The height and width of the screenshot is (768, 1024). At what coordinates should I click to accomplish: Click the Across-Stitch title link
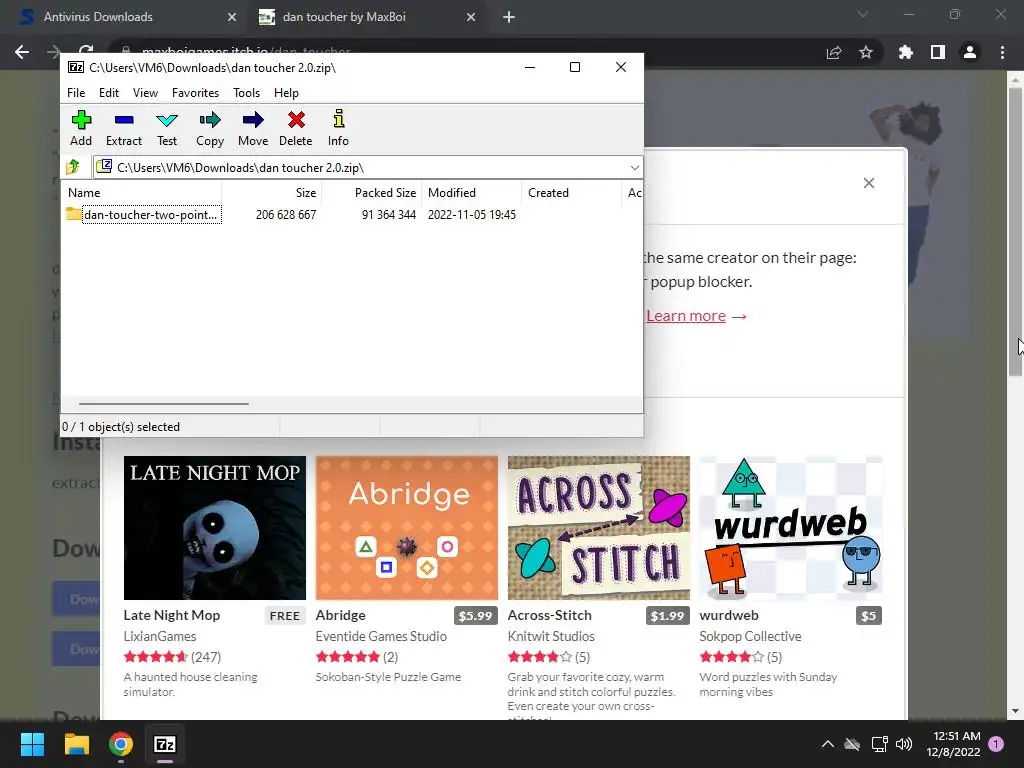coord(549,615)
